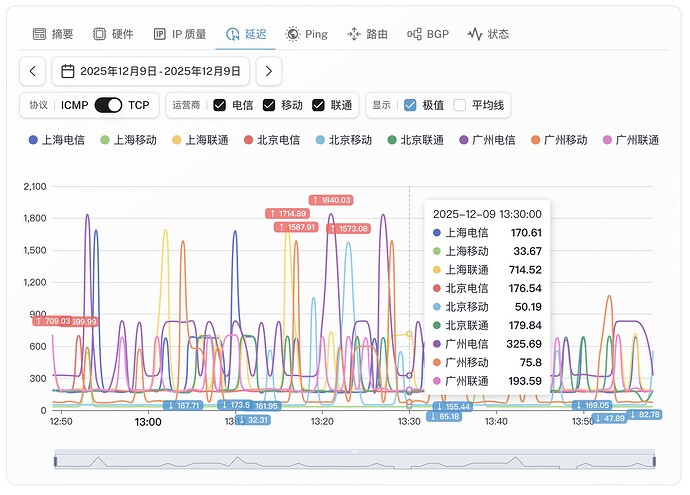Click the 155.44 min value marker
The image size is (690, 495).
(453, 407)
